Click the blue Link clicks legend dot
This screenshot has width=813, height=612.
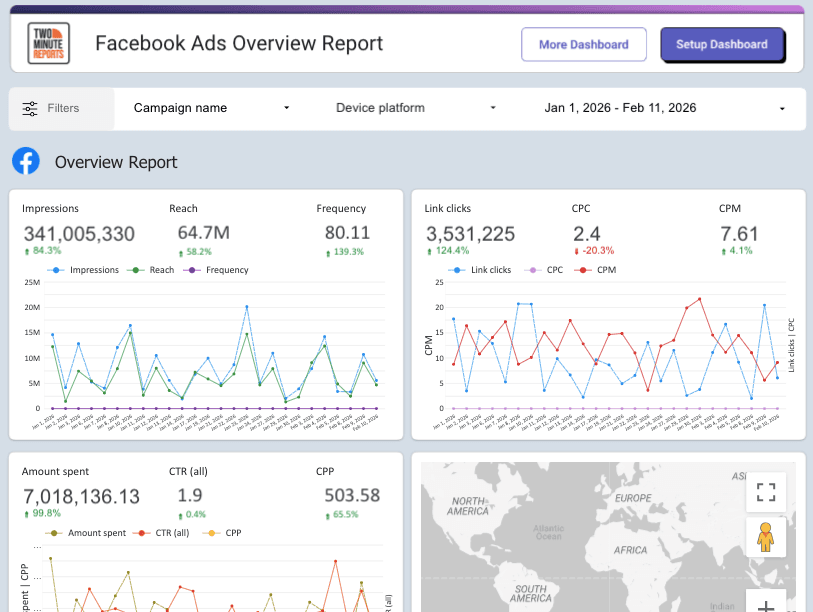[456, 268]
